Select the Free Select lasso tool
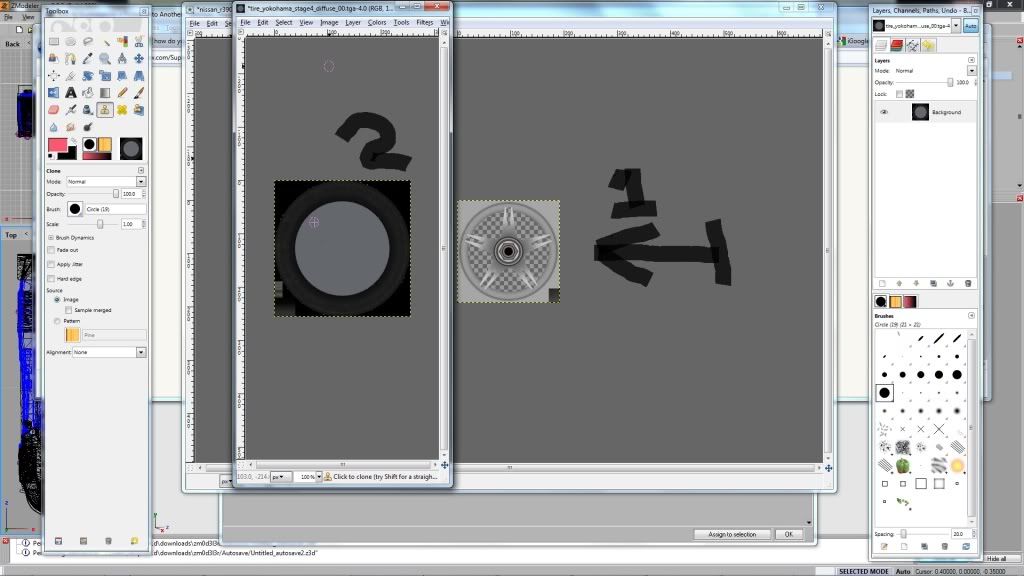 88,42
